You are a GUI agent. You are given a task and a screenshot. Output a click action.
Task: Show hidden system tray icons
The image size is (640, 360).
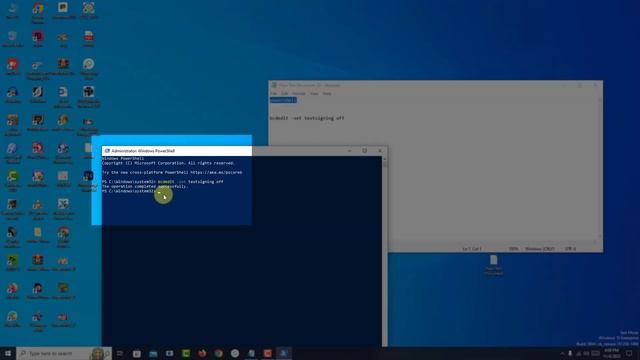click(x=562, y=353)
